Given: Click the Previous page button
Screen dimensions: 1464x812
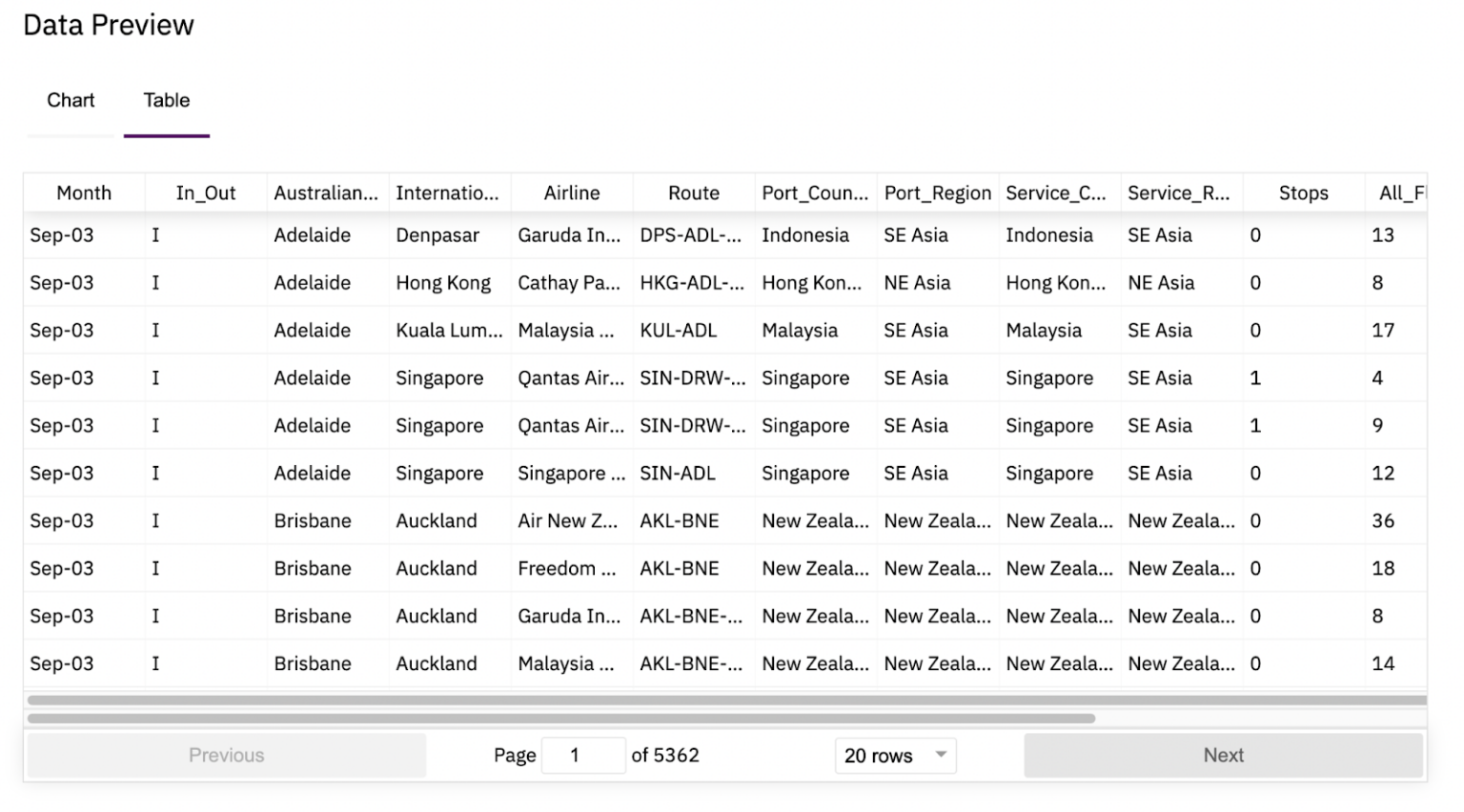Looking at the screenshot, I should [226, 756].
